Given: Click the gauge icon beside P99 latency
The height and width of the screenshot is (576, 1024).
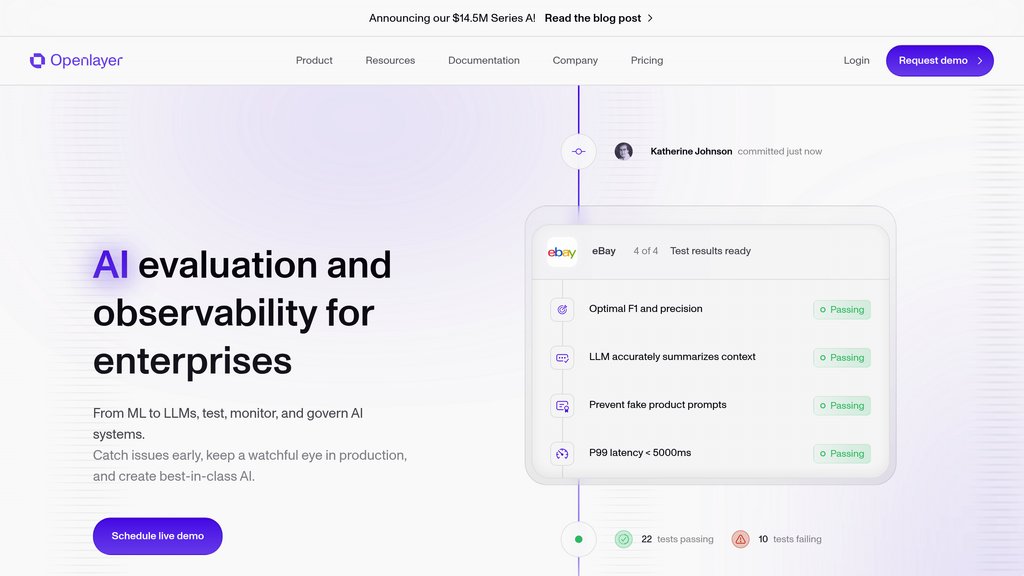Looking at the screenshot, I should (562, 454).
